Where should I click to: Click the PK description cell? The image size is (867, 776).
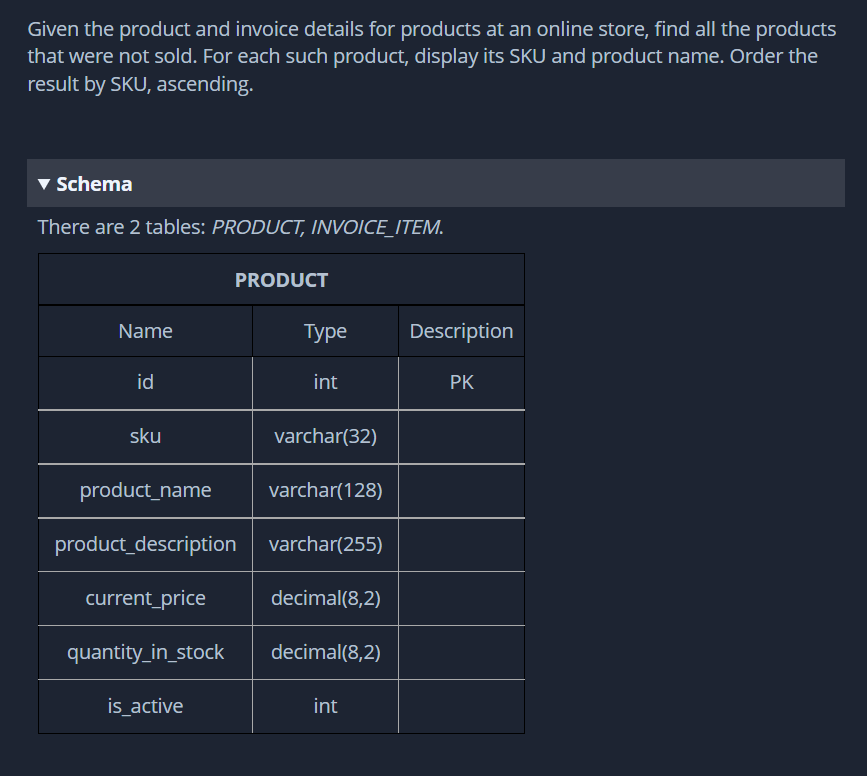tap(461, 382)
